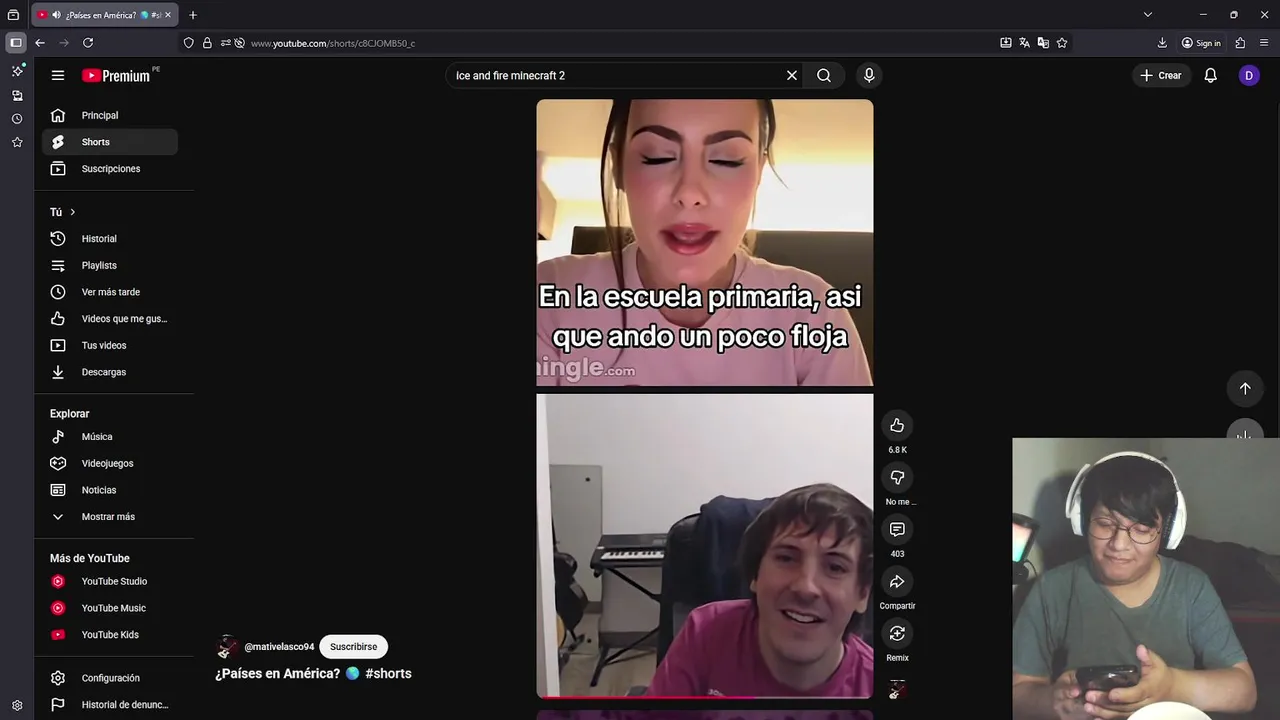Image resolution: width=1280 pixels, height=720 pixels.
Task: Open browser sidebar history clock icon
Action: [17, 119]
